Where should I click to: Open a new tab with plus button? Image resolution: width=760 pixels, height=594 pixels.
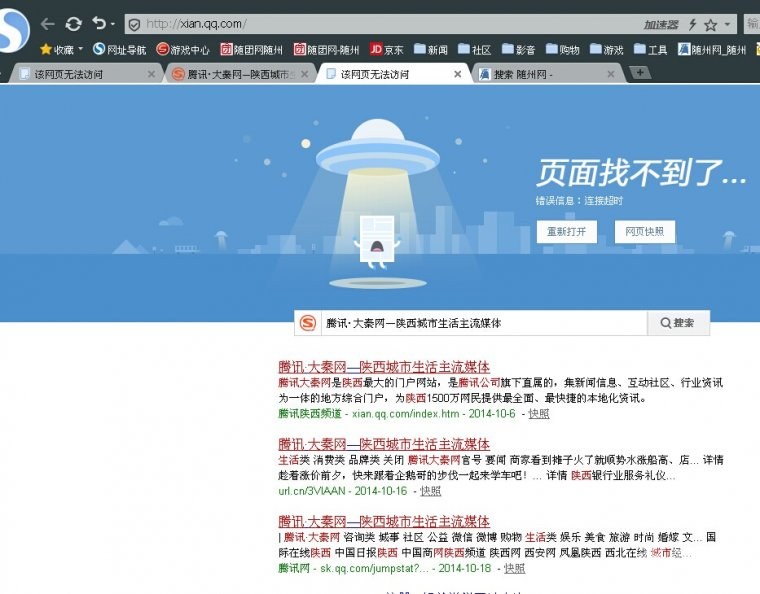click(x=640, y=73)
